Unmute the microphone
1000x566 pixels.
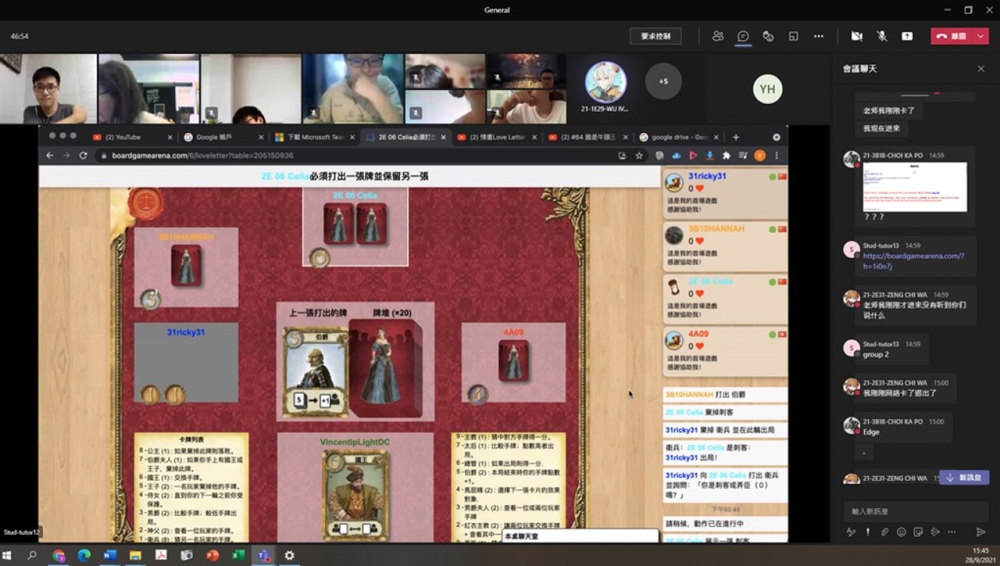tap(882, 36)
